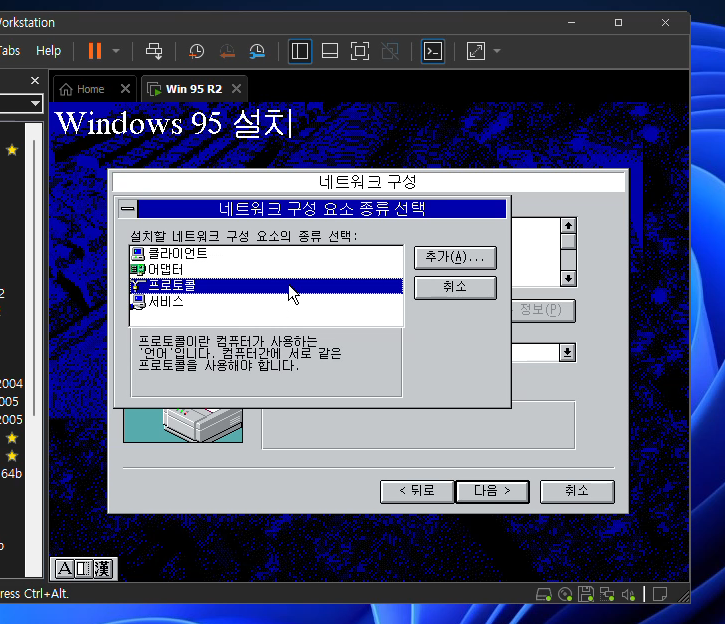Click Take Snapshot clock icon

click(x=197, y=51)
